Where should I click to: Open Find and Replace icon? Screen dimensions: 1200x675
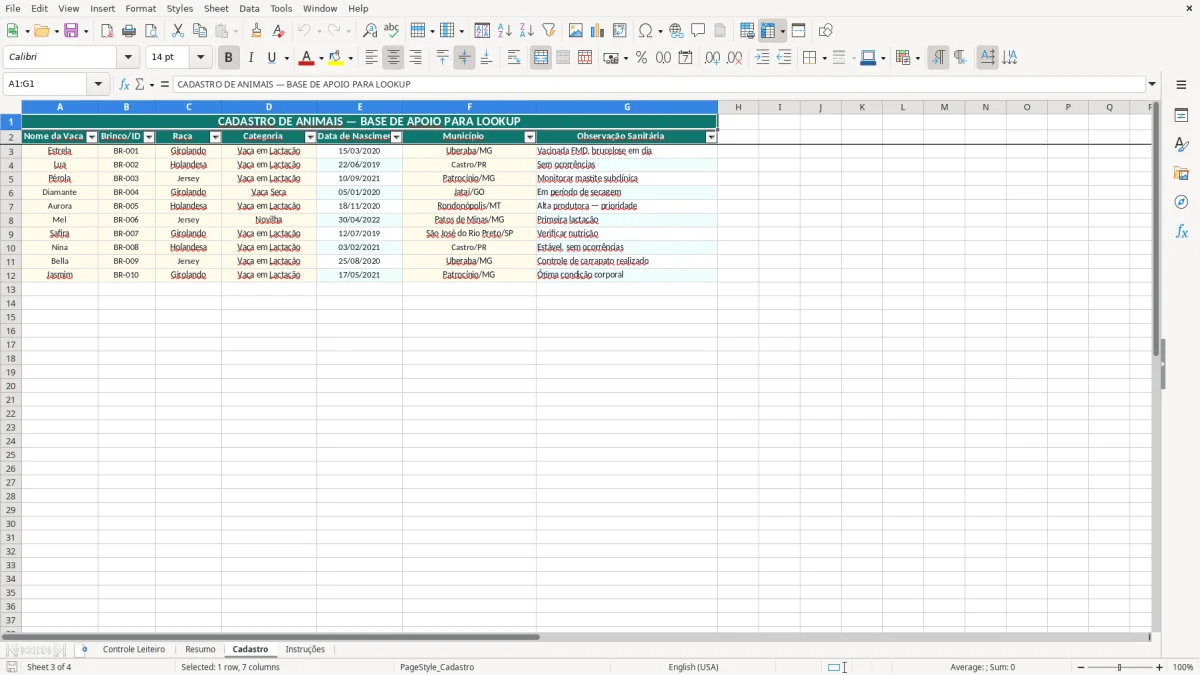(370, 31)
